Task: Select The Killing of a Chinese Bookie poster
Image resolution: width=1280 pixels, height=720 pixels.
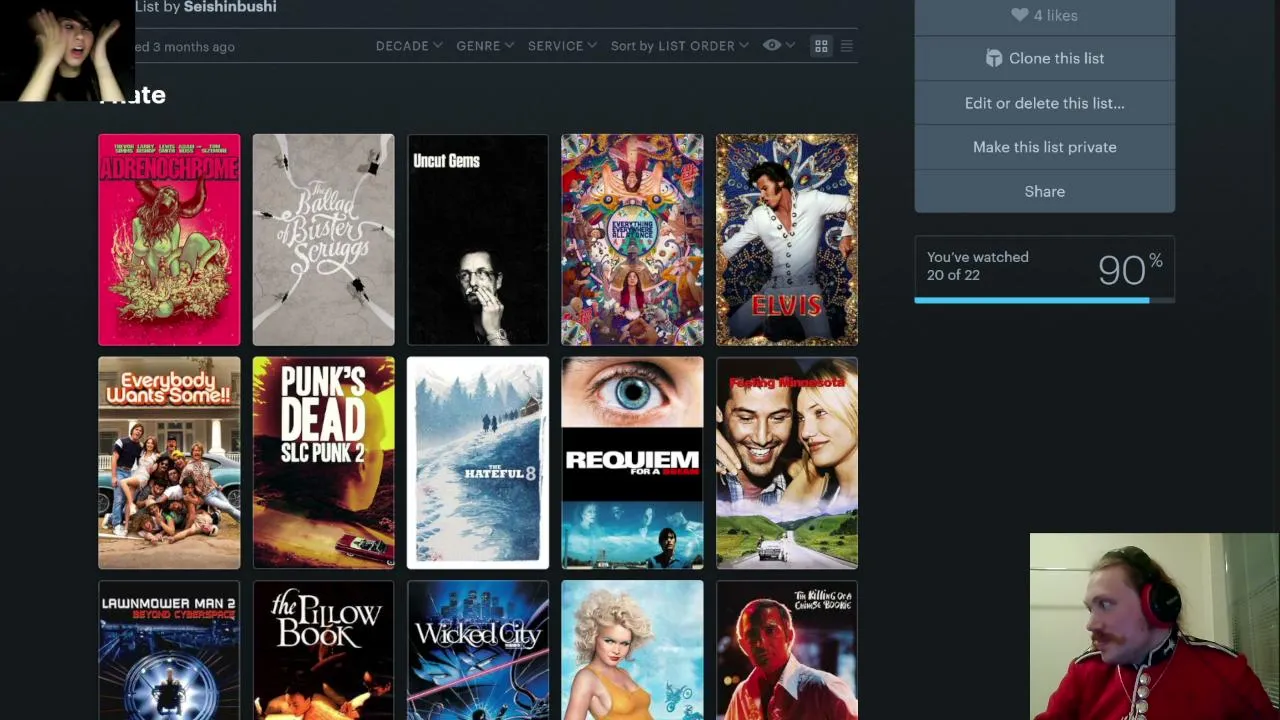Action: pyautogui.click(x=787, y=651)
